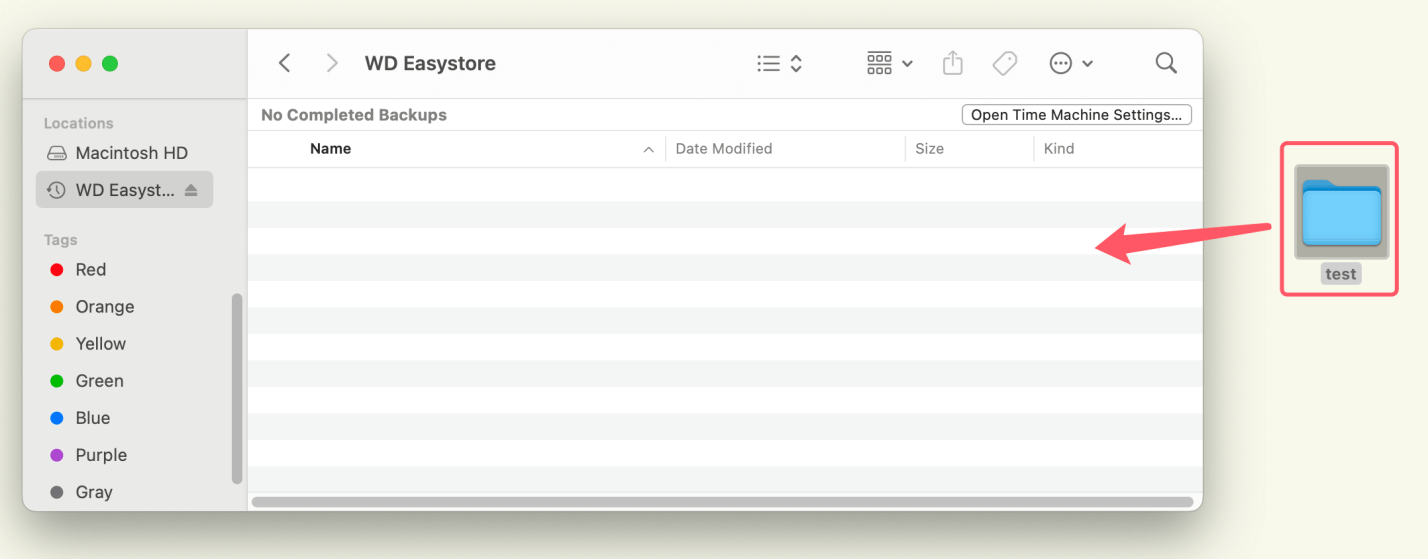
Task: Sort by Name column header
Action: 331,149
